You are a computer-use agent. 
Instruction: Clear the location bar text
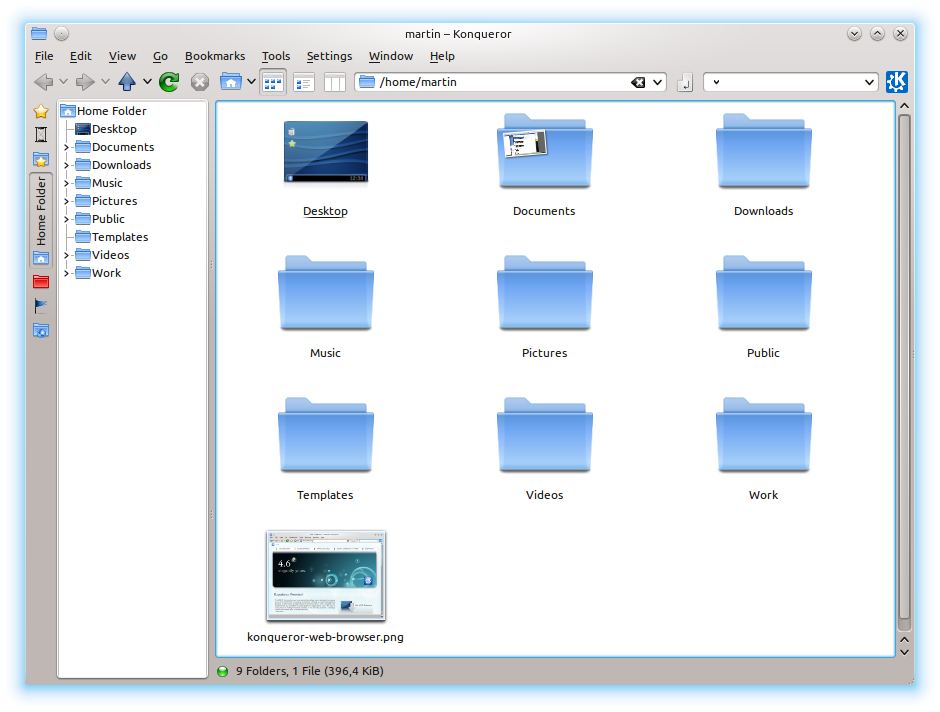coord(638,82)
